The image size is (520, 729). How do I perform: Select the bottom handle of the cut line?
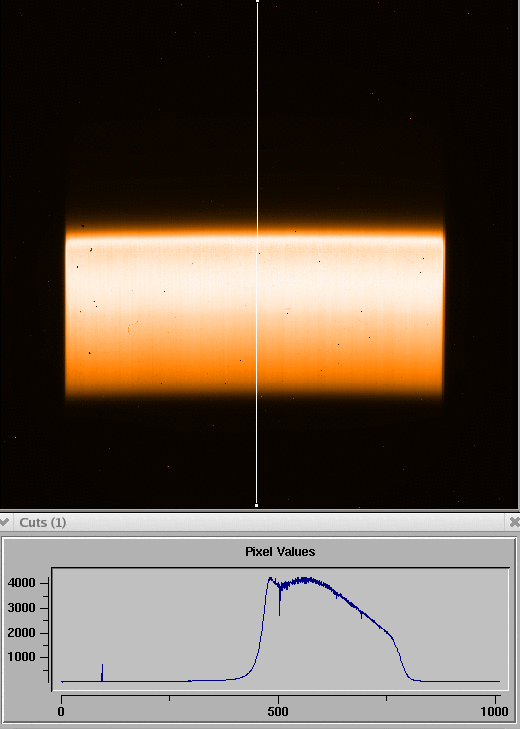coord(257,505)
